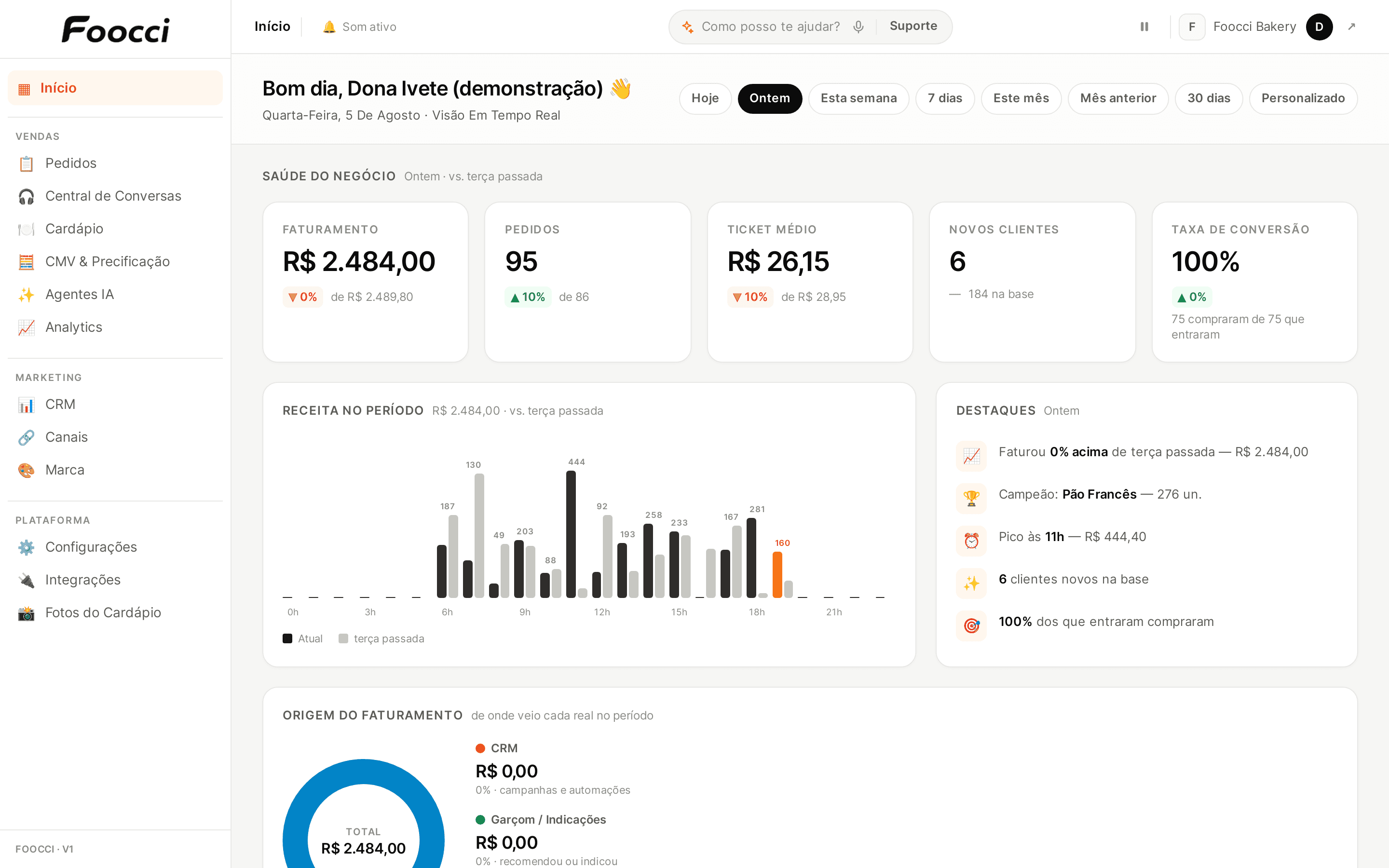Click the Como posso te ajudar field
This screenshot has height=868, width=1389.
pyautogui.click(x=770, y=27)
